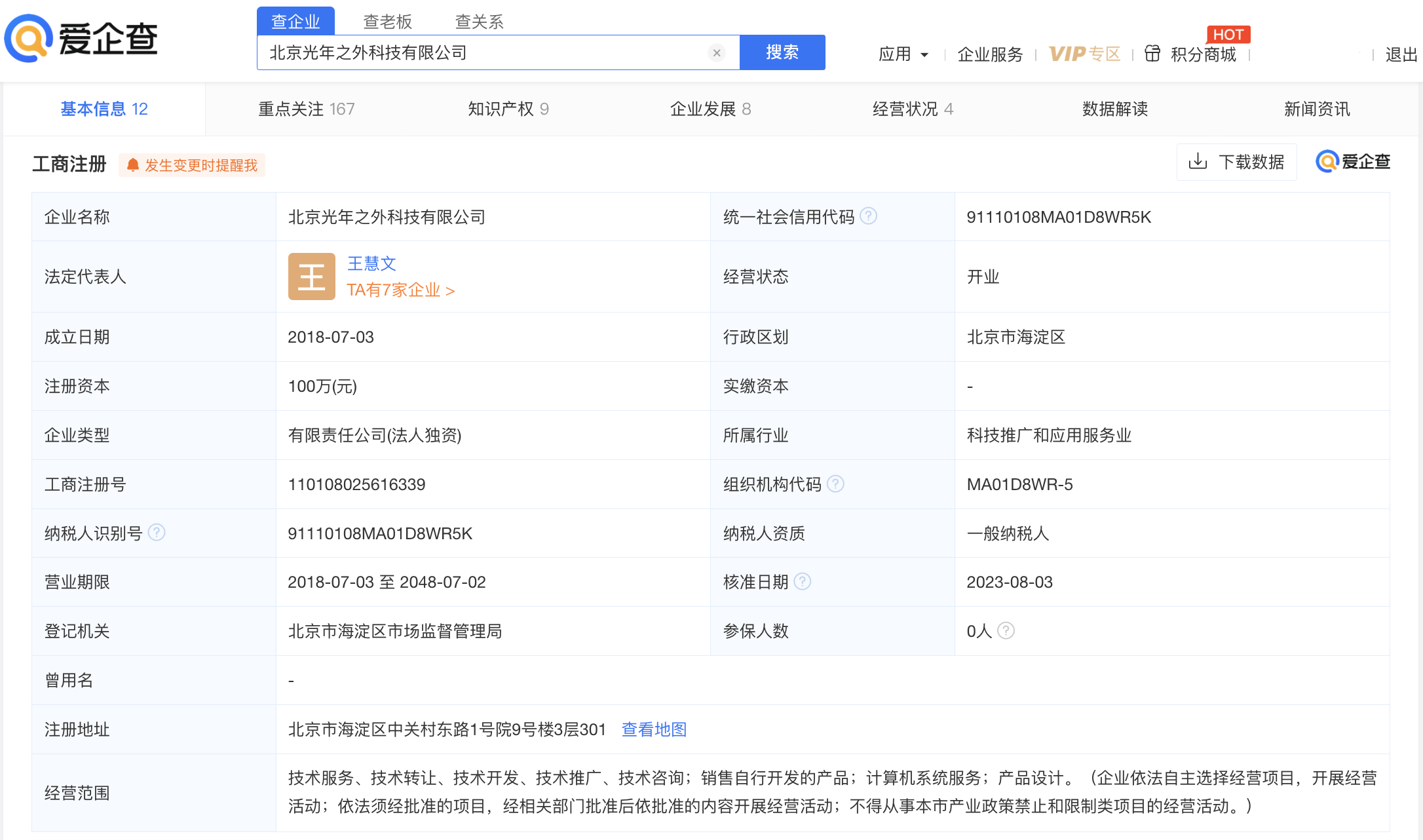Click the 爱企查 logo in top-left corner
Image resolution: width=1423 pixels, height=840 pixels.
82,39
